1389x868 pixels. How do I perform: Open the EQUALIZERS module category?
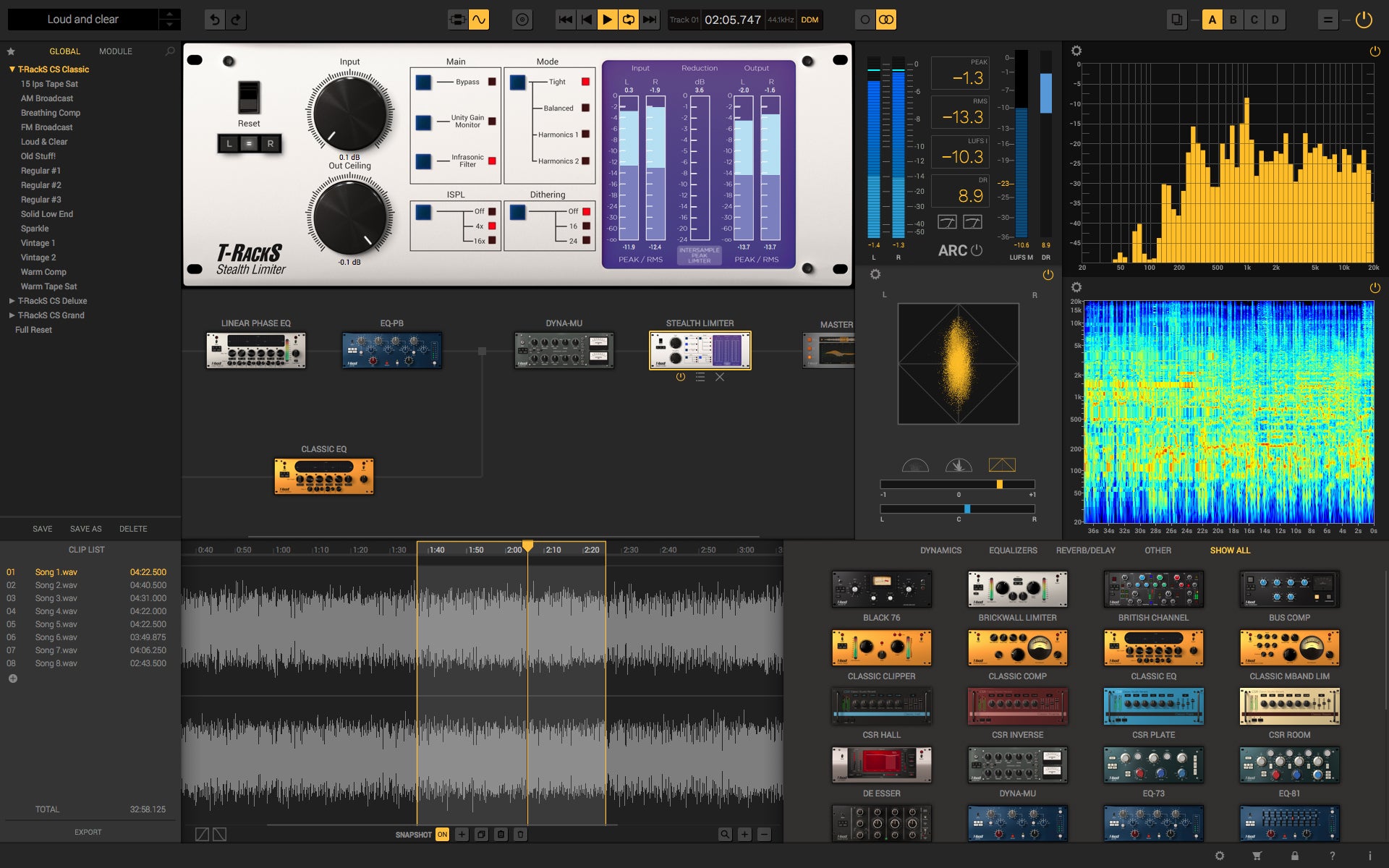[1013, 550]
